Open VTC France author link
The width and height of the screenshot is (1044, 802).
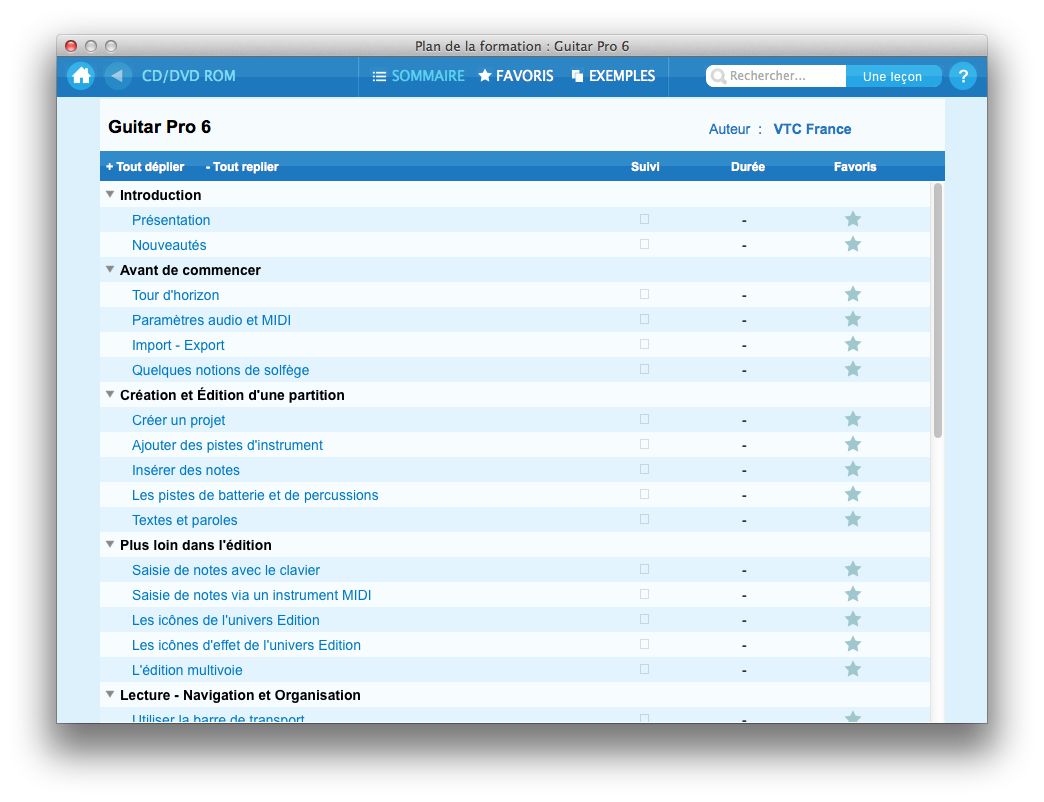click(812, 129)
